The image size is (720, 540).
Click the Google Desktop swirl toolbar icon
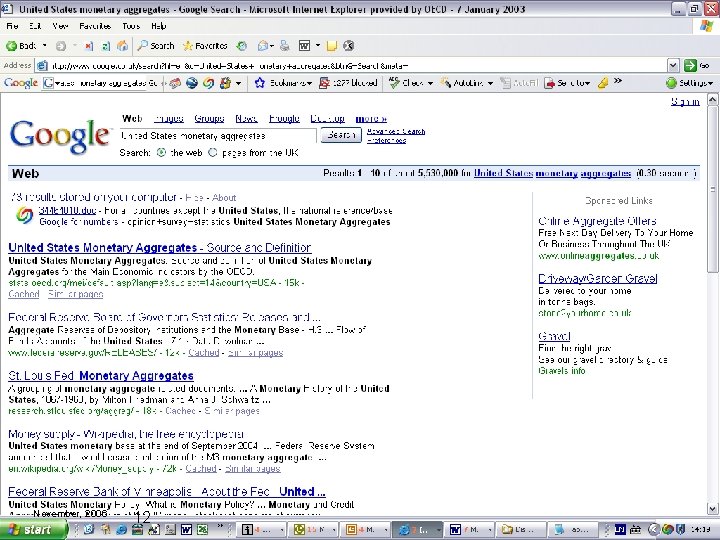pyautogui.click(x=208, y=83)
